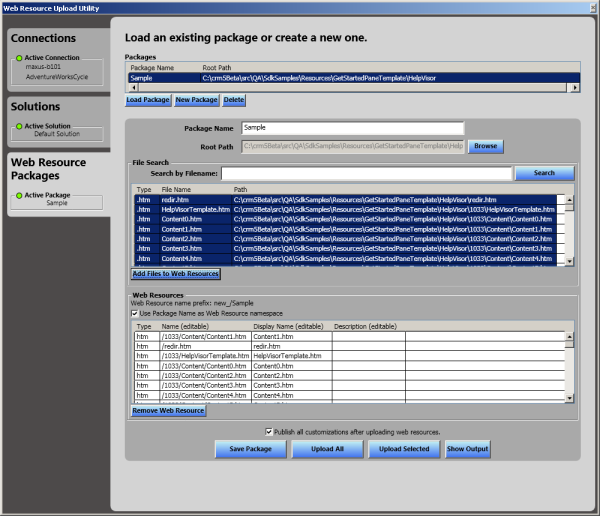Click Browse next to Root Path
Screen dimensions: 600x516
[x=485, y=146]
